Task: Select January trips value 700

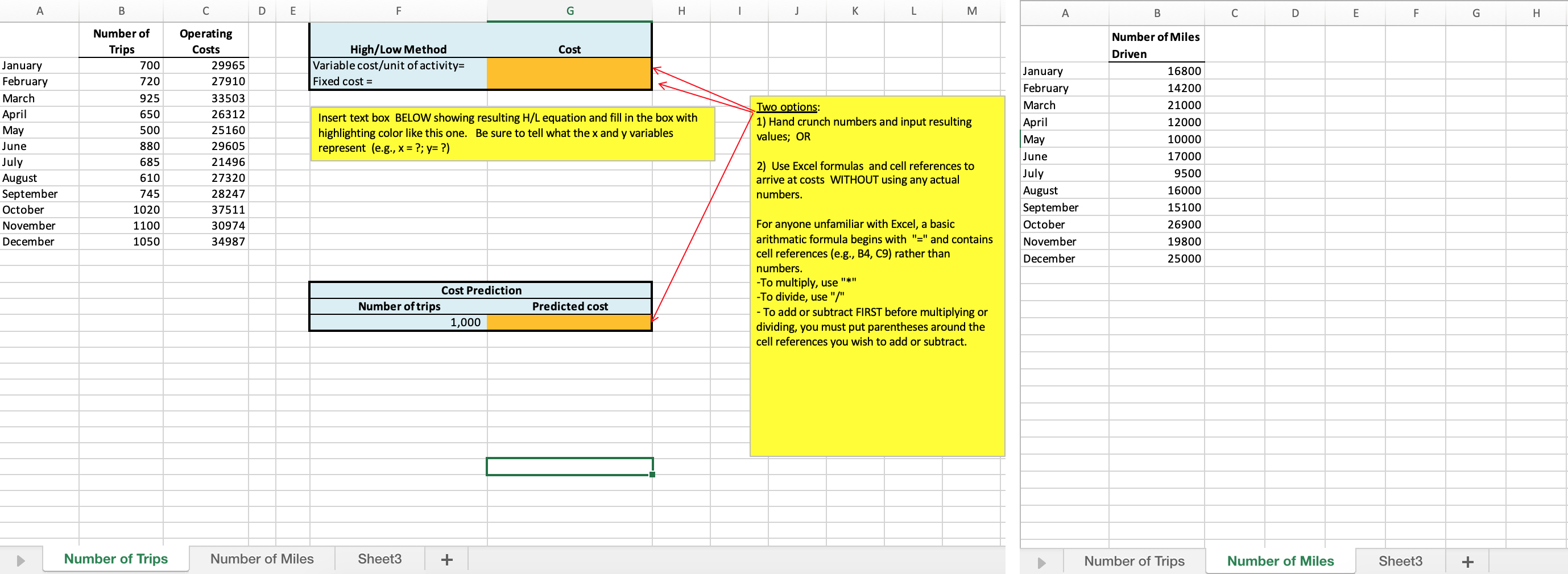Action: (121, 66)
